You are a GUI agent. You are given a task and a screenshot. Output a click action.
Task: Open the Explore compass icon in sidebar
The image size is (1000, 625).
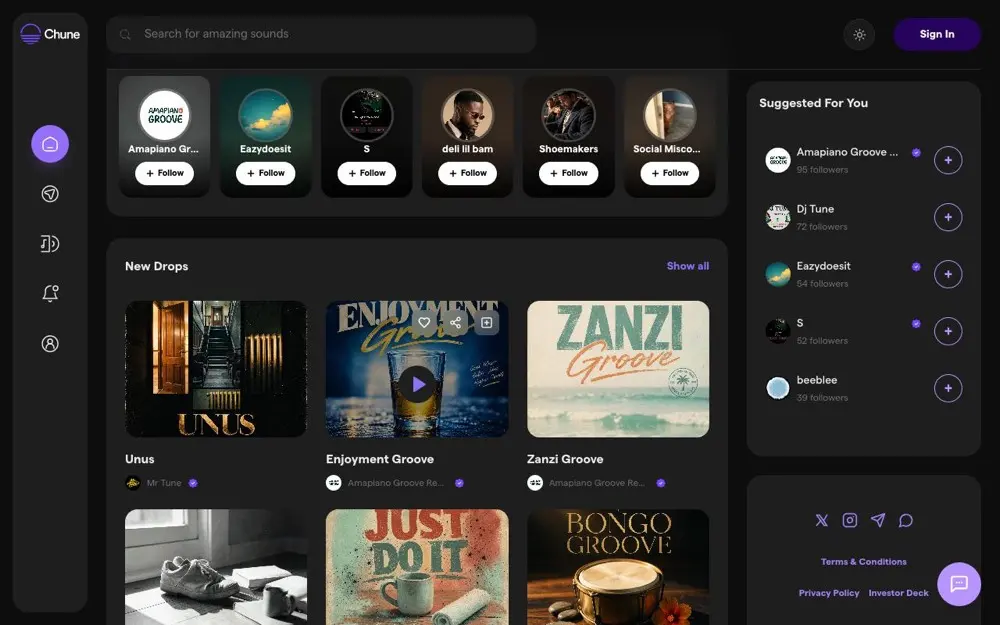tap(50, 194)
